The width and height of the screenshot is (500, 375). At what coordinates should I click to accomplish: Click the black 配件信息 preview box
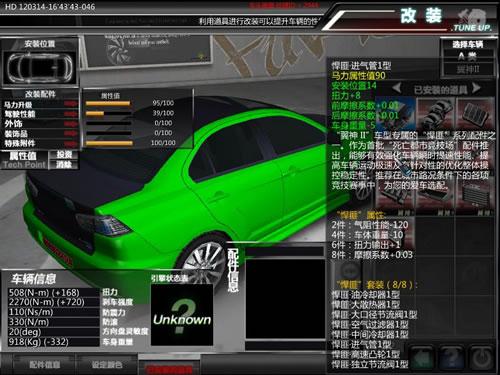pyautogui.click(x=285, y=298)
